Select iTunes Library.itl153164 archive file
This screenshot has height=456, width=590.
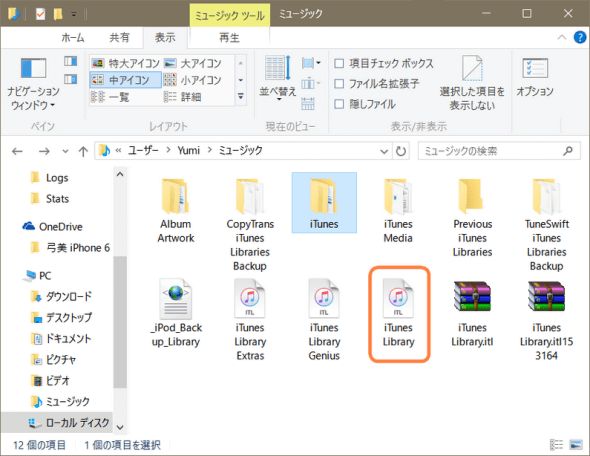click(x=546, y=320)
